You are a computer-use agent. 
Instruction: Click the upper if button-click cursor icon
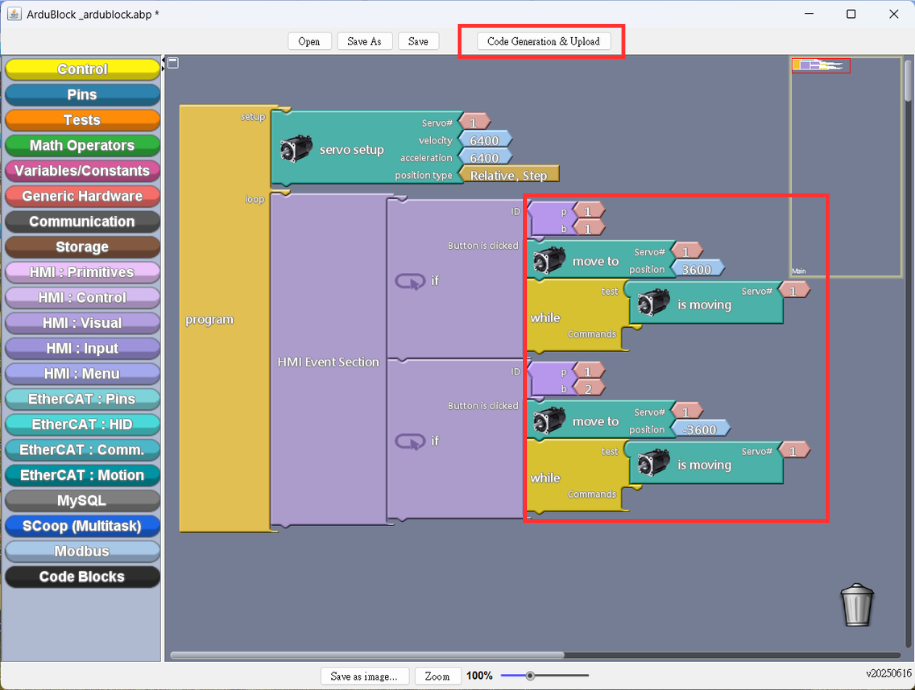(x=410, y=281)
